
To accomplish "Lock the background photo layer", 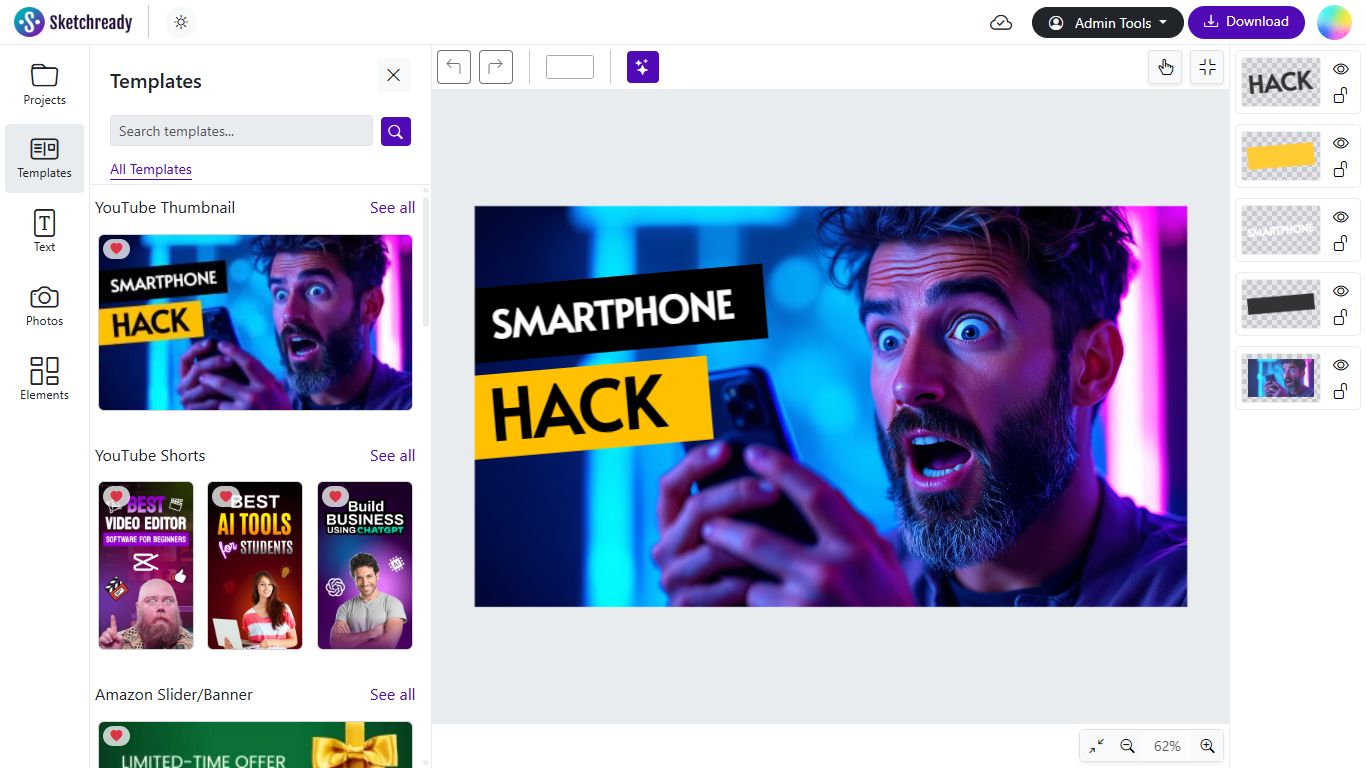I will [x=1341, y=391].
